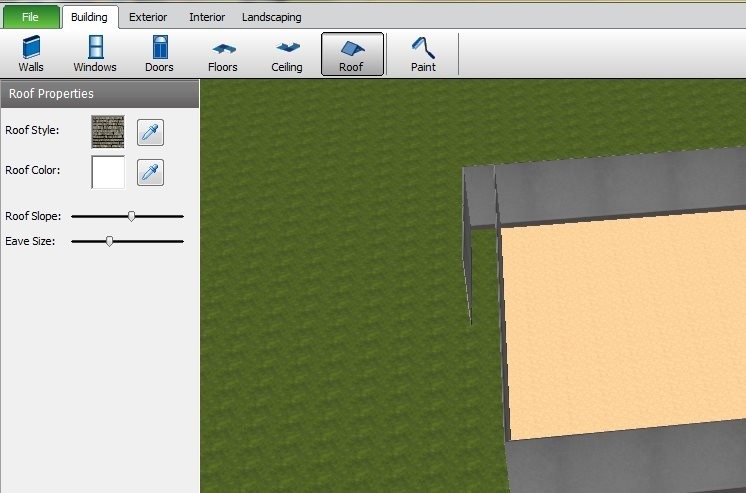
Task: Switch to the Landscaping tab
Action: (x=272, y=17)
